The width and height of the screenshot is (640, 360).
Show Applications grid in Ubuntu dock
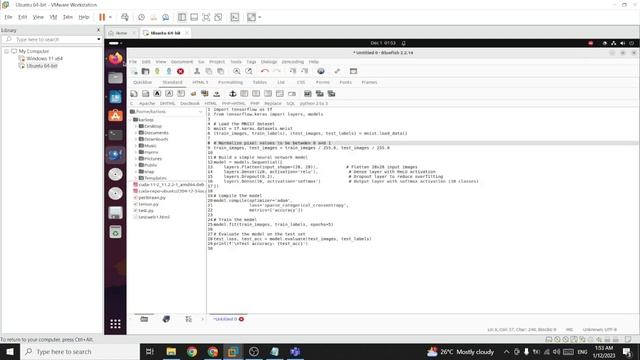[116, 324]
